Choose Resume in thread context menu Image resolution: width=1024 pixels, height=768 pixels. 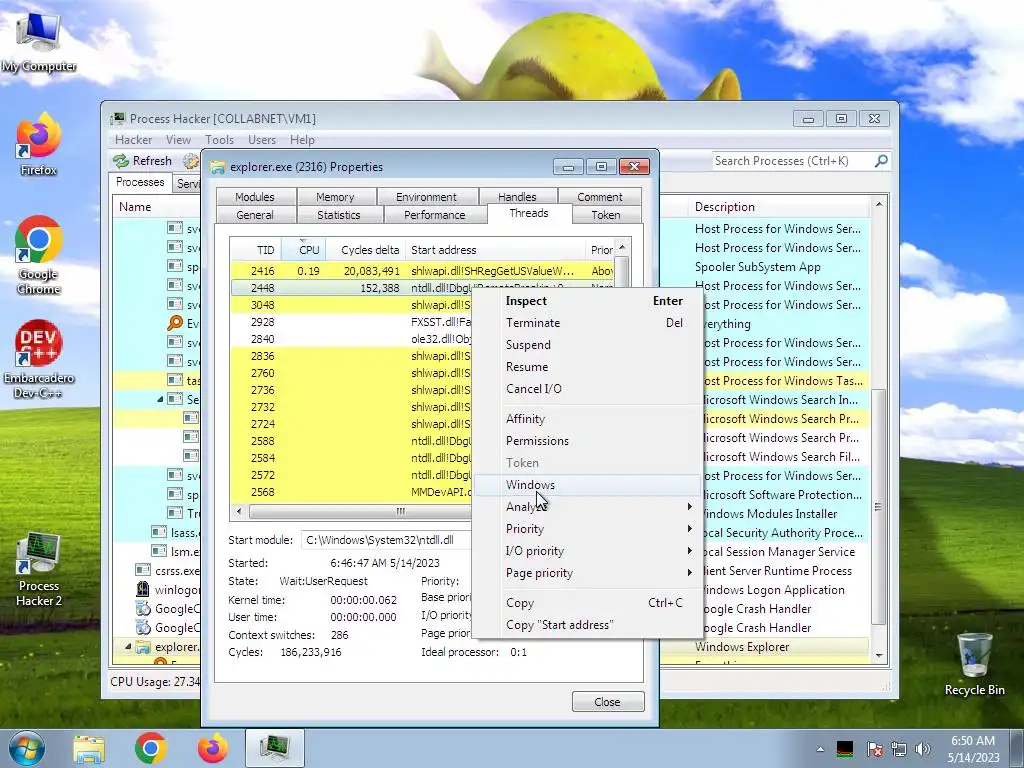(586, 367)
